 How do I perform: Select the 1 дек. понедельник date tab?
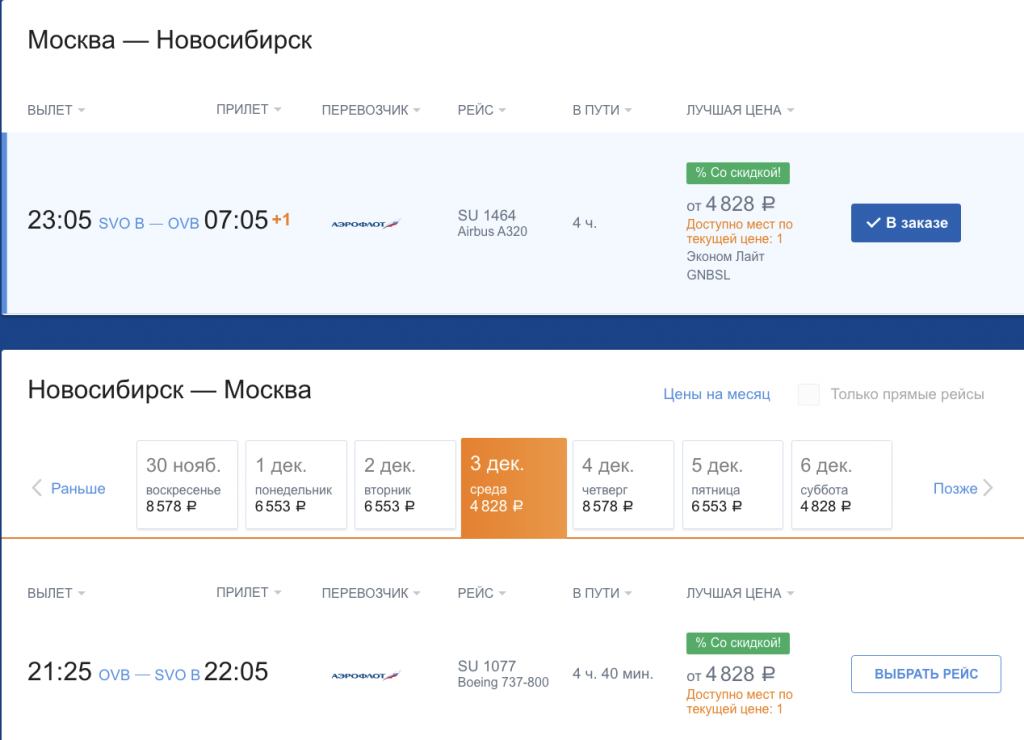pyautogui.click(x=296, y=485)
